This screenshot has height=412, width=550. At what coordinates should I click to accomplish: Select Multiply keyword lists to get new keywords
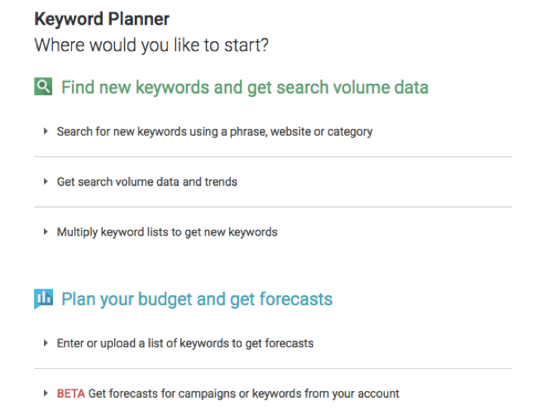tap(167, 232)
